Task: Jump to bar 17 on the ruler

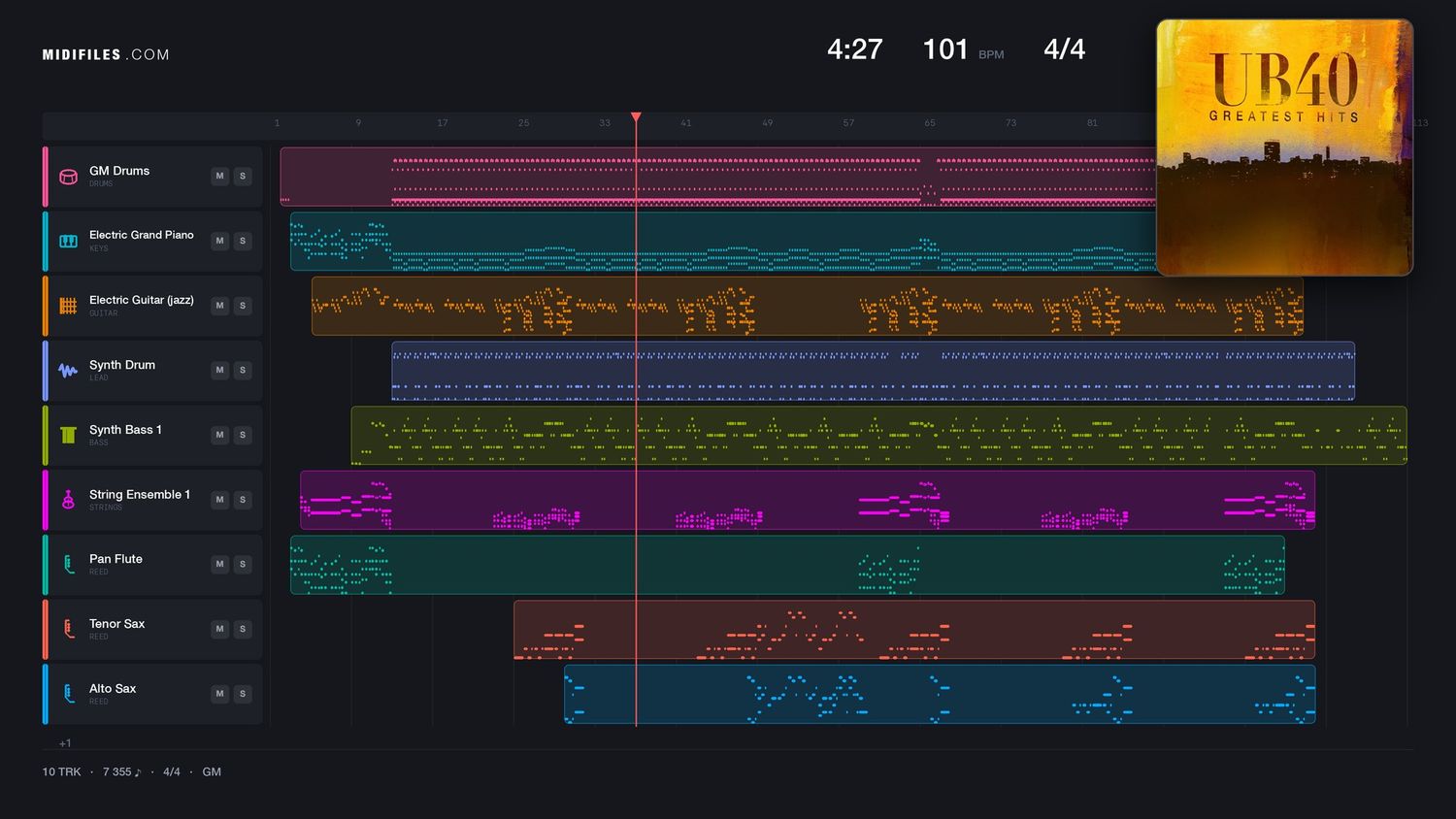Action: coord(443,123)
